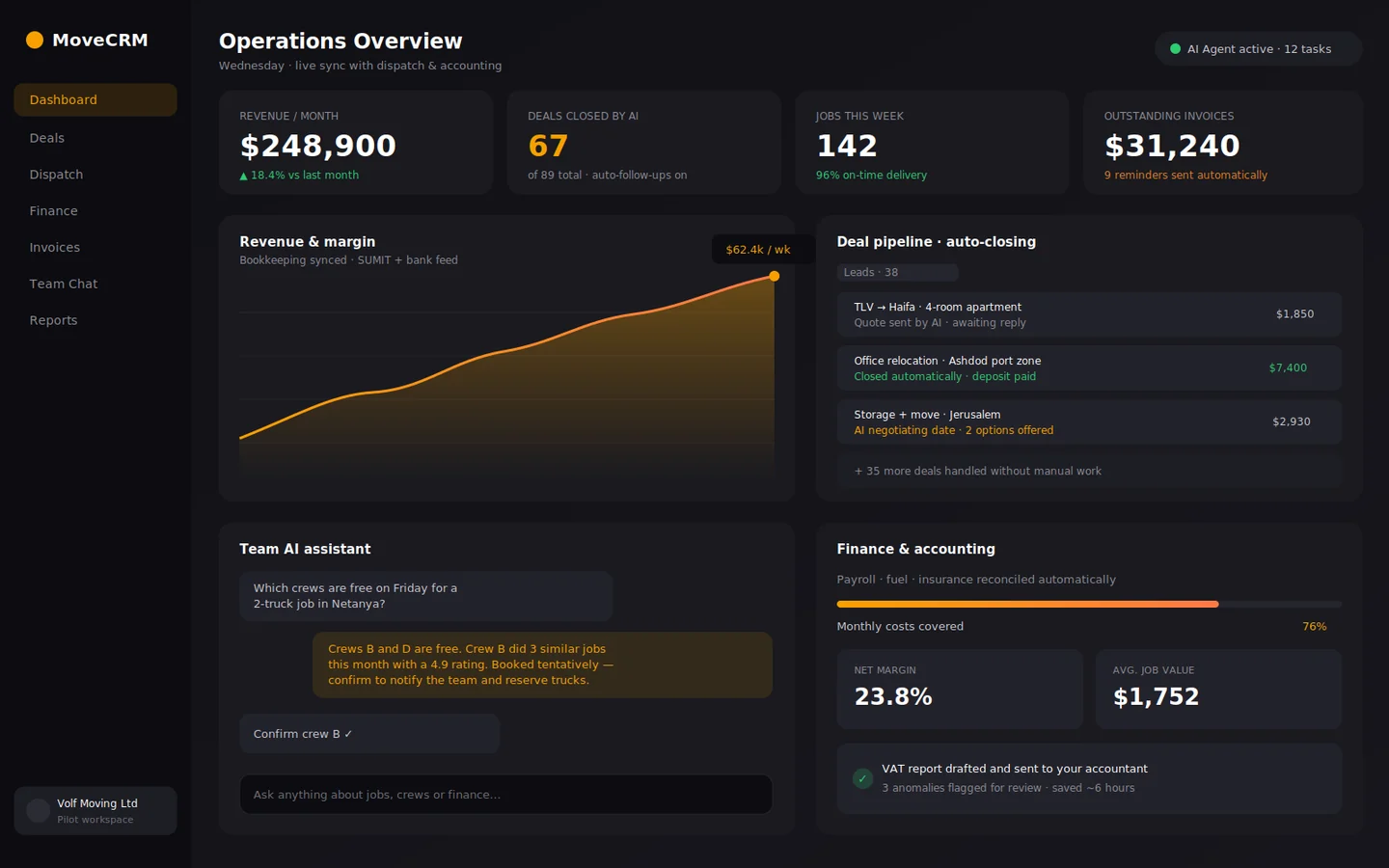Click the 76% costs covered value
This screenshot has height=868, width=1389.
1315,627
